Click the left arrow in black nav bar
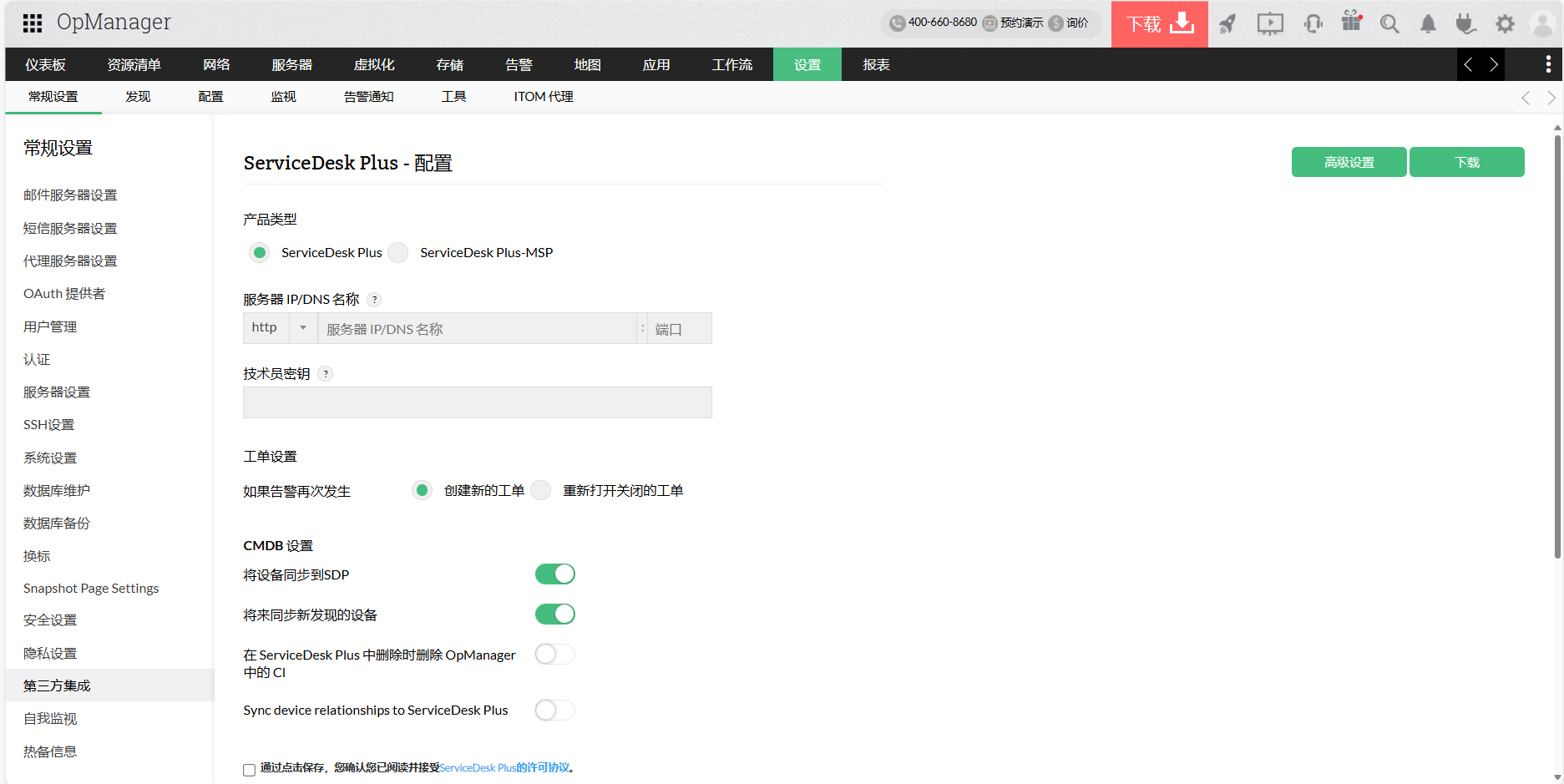This screenshot has width=1564, height=784. point(1468,64)
